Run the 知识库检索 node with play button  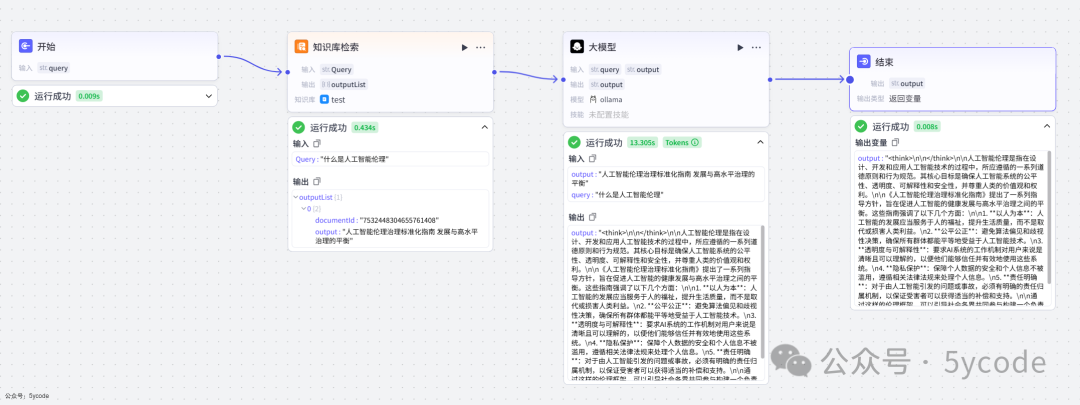click(x=465, y=48)
